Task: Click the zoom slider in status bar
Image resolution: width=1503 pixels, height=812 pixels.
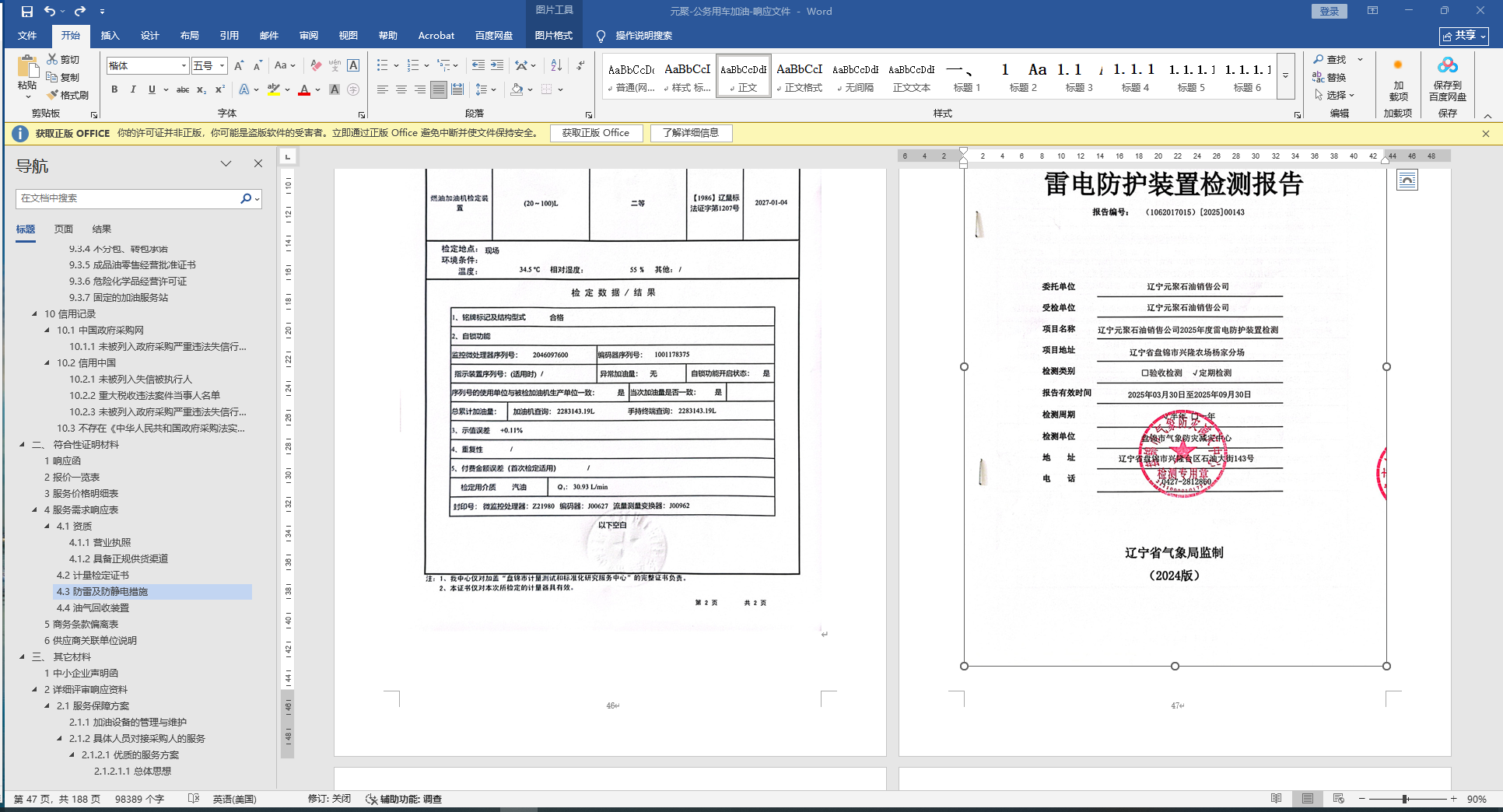Action: pyautogui.click(x=1407, y=799)
